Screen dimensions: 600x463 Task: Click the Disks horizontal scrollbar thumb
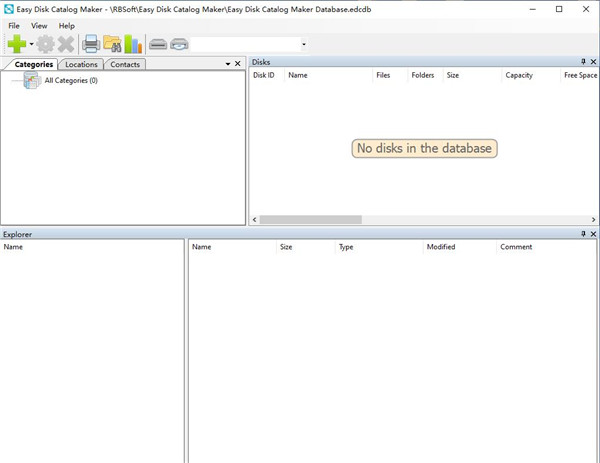coord(310,220)
